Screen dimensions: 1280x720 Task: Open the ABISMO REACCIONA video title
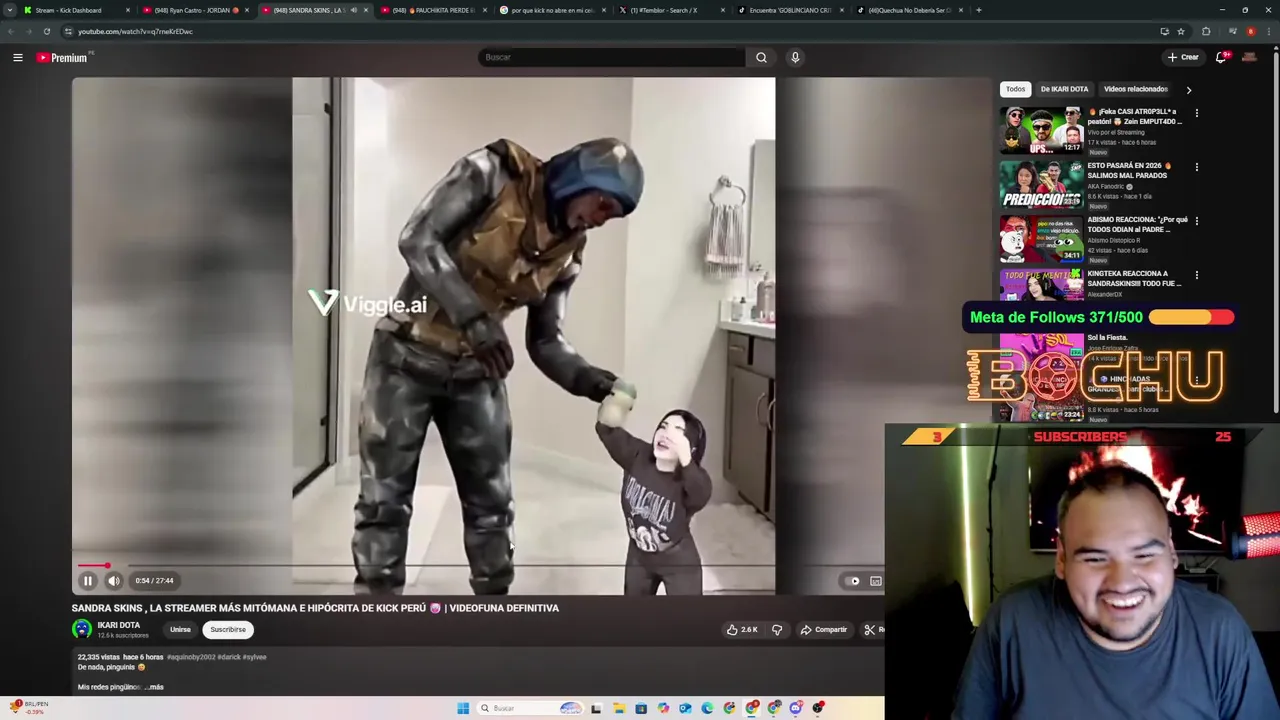pos(1137,225)
